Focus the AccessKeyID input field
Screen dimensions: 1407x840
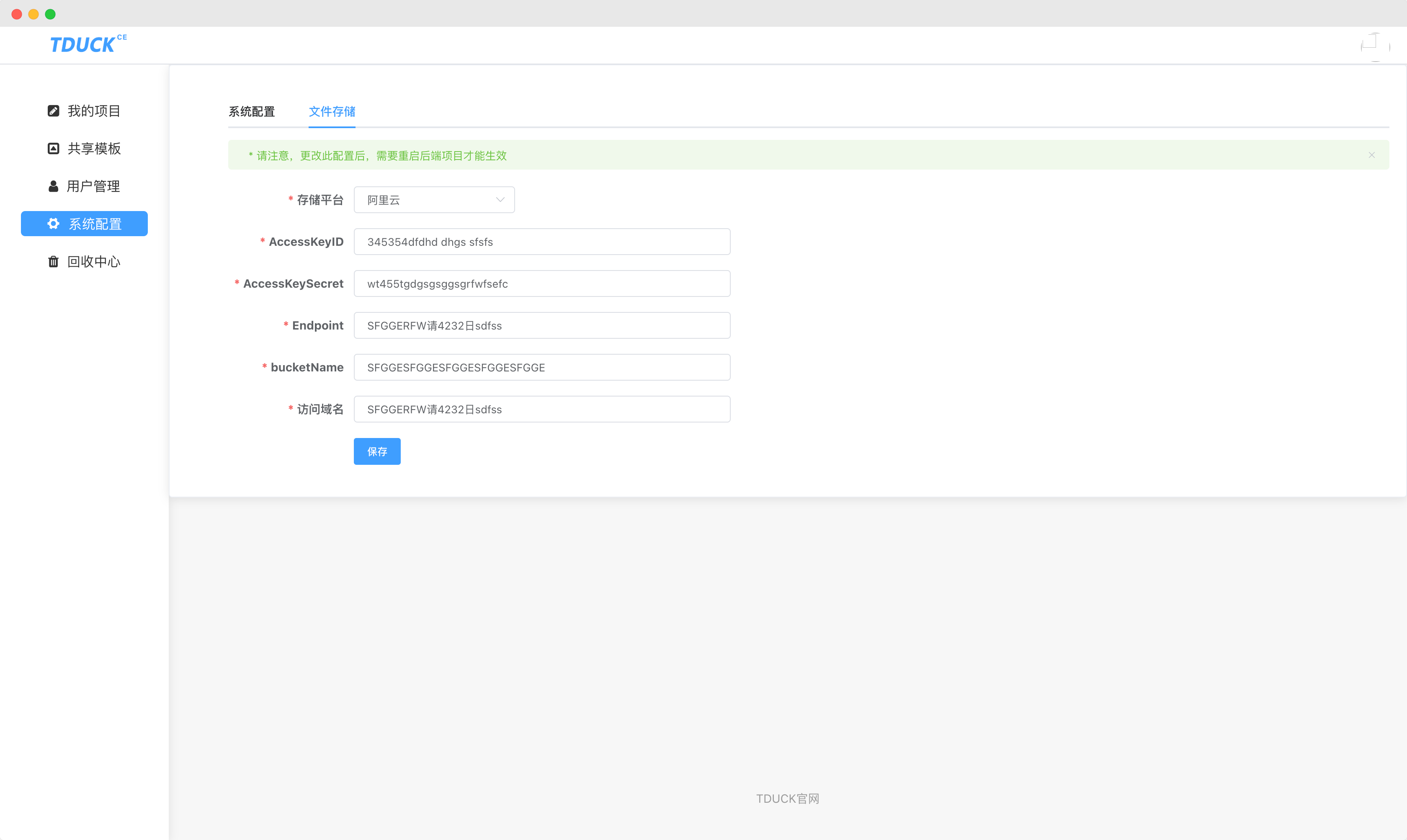tap(541, 242)
